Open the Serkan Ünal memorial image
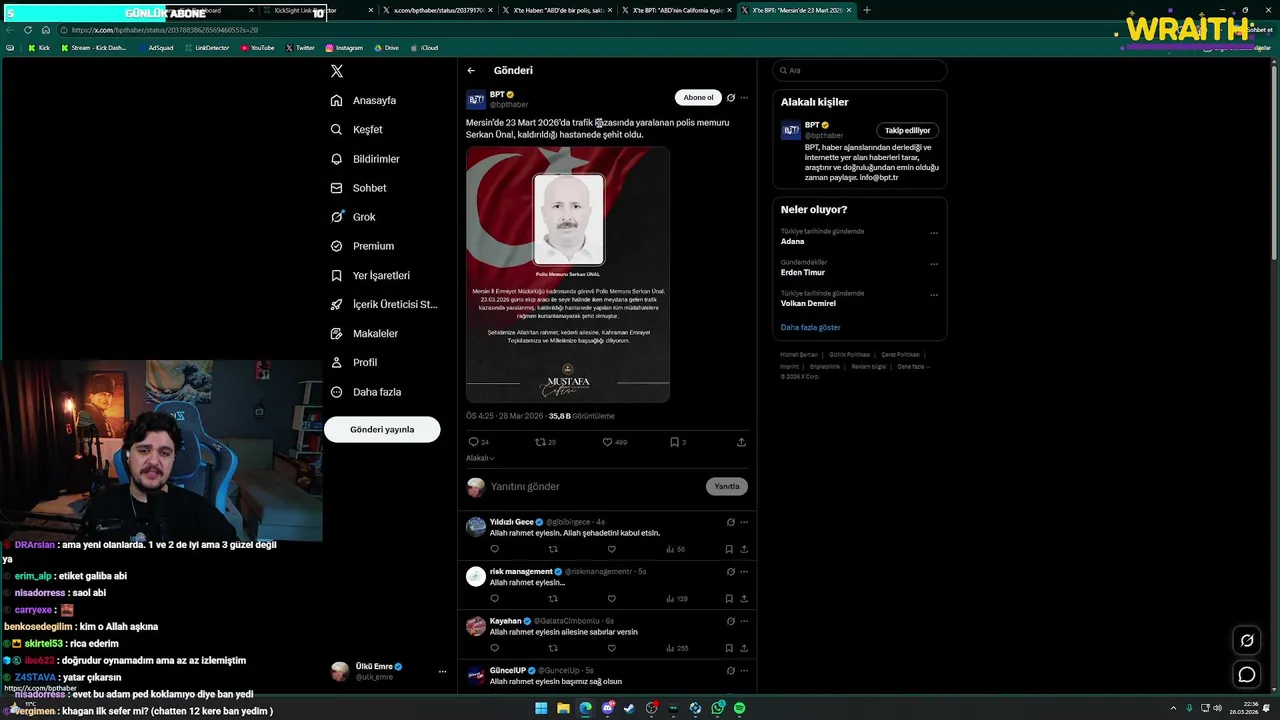The image size is (1280, 720). 568,275
